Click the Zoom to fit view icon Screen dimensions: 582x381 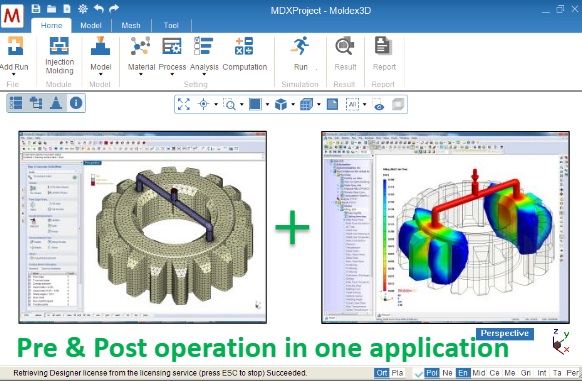click(184, 104)
